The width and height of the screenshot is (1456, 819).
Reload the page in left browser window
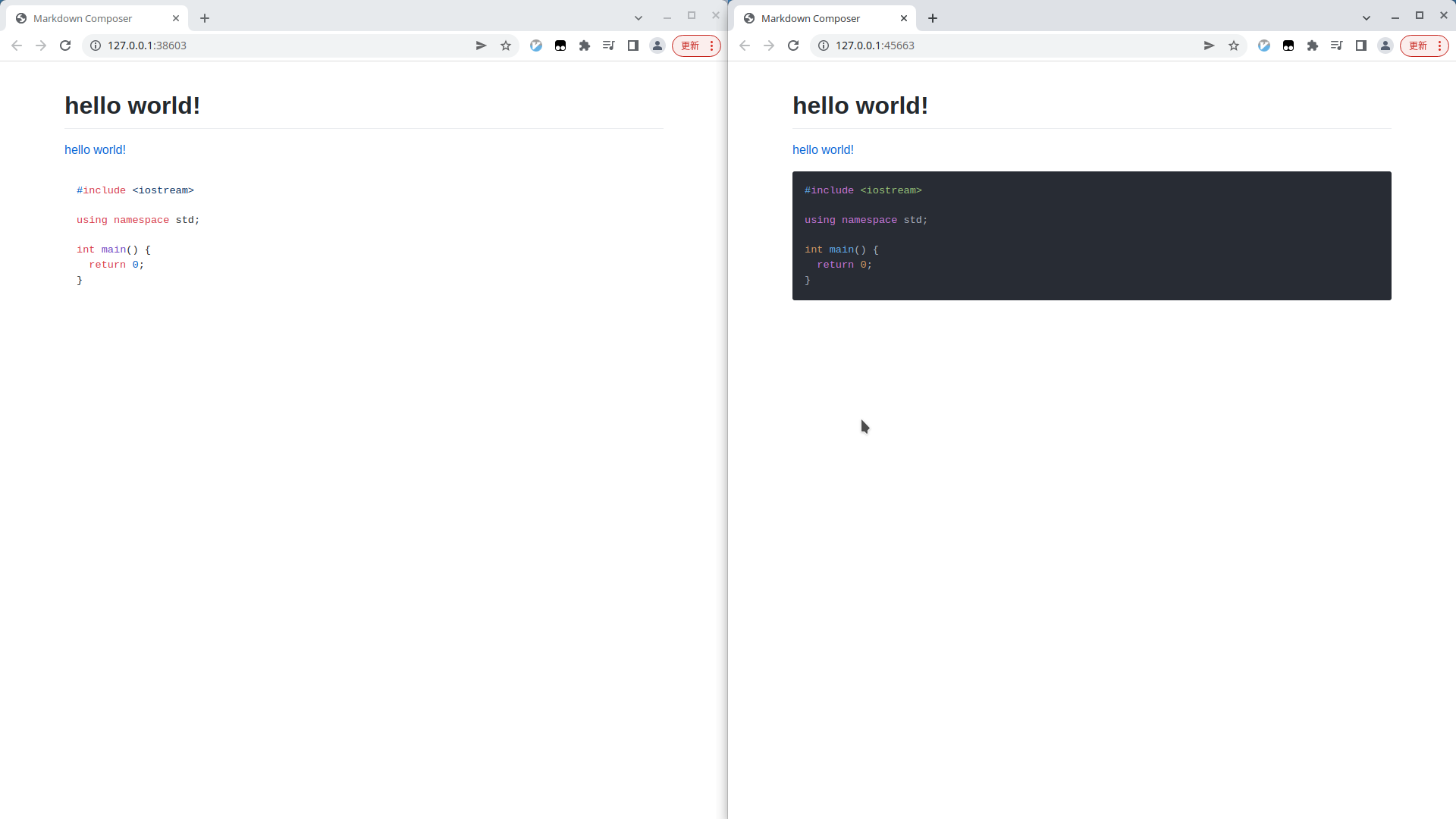point(65,45)
